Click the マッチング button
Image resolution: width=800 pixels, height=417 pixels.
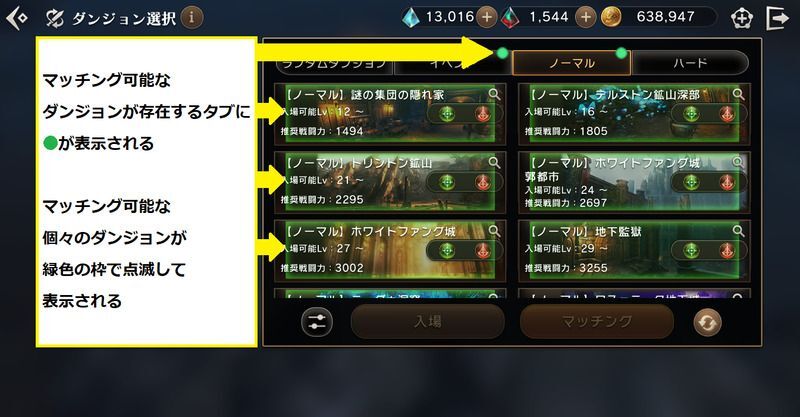(597, 322)
